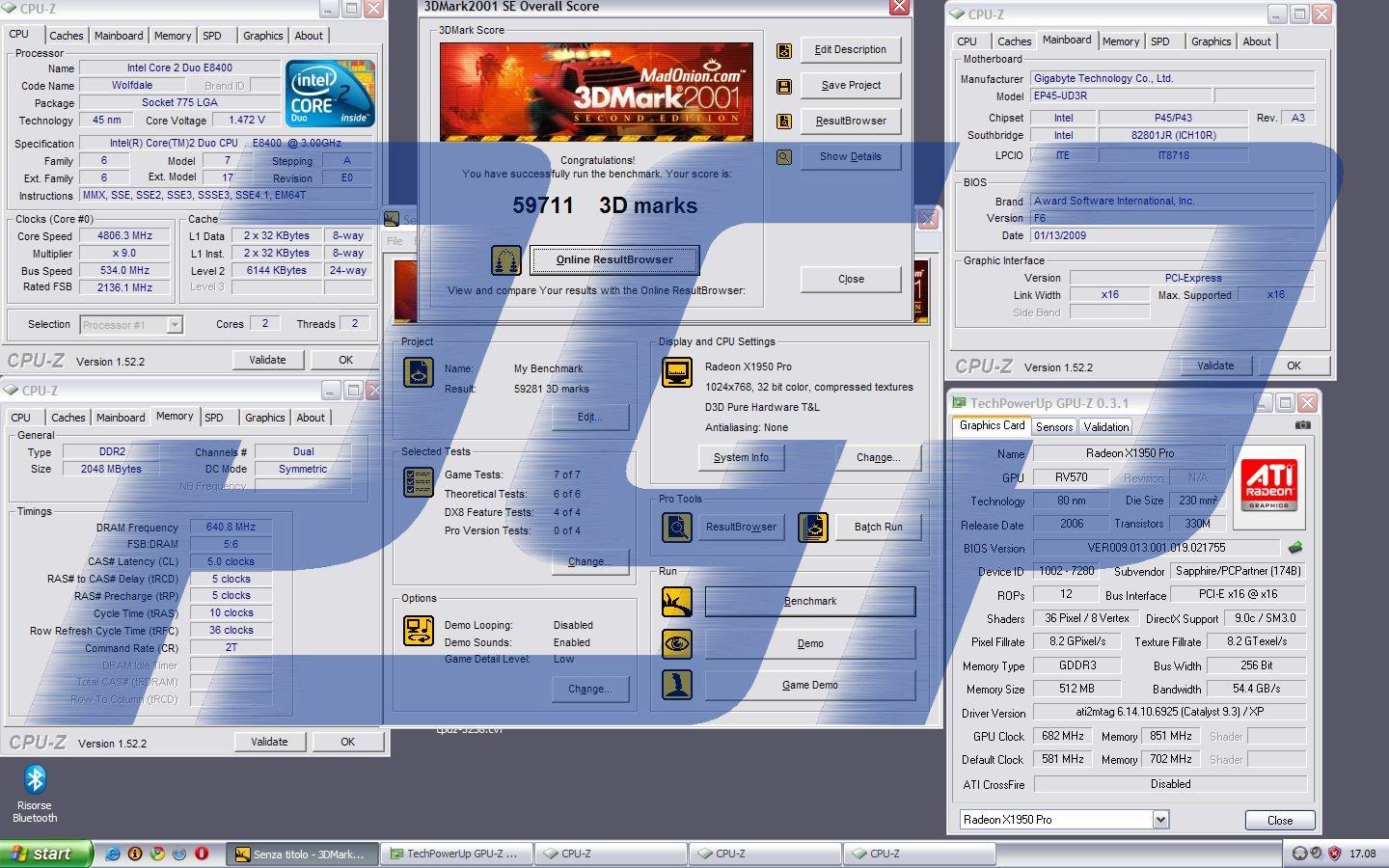Open the Processor #1 selection dropdown

175,325
